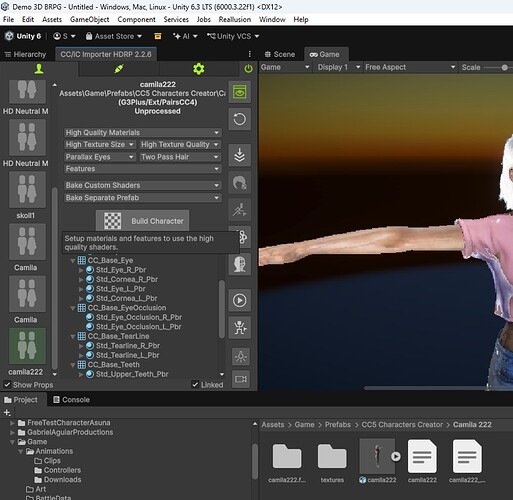Open the Two Pass Hair dropdown
This screenshot has width=513, height=500.
180,157
